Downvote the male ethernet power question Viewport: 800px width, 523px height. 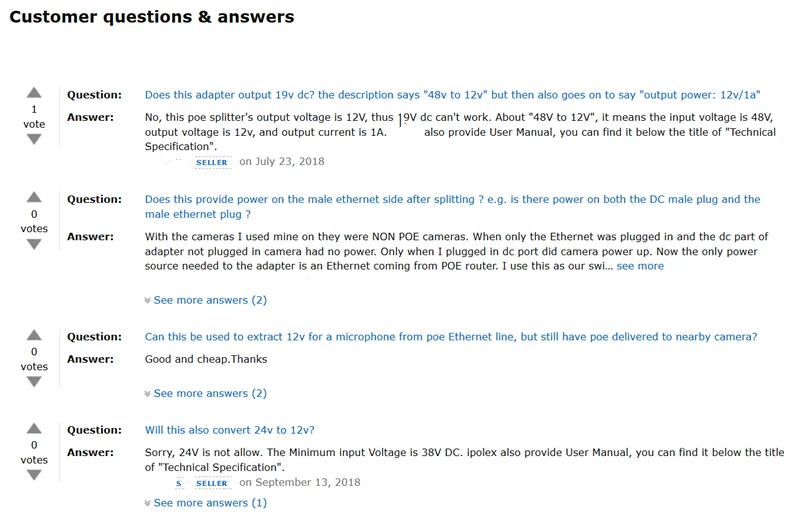pos(34,245)
